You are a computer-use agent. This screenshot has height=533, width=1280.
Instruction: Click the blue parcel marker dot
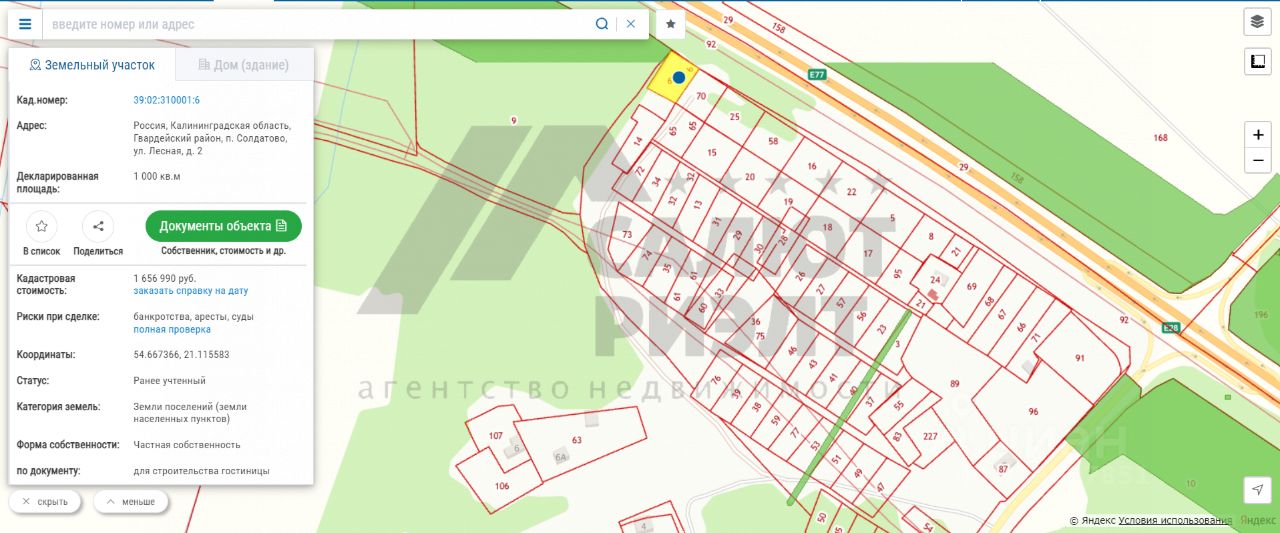pyautogui.click(x=679, y=77)
